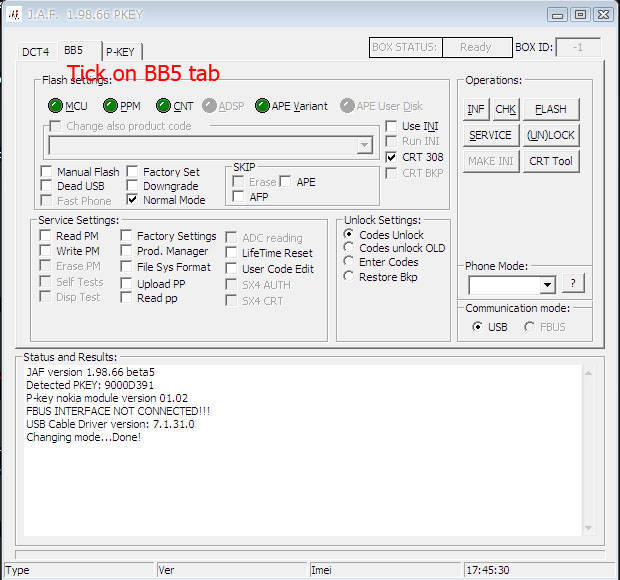The width and height of the screenshot is (620, 580).
Task: Select Codes unlock OLD radio option
Action: tap(348, 247)
